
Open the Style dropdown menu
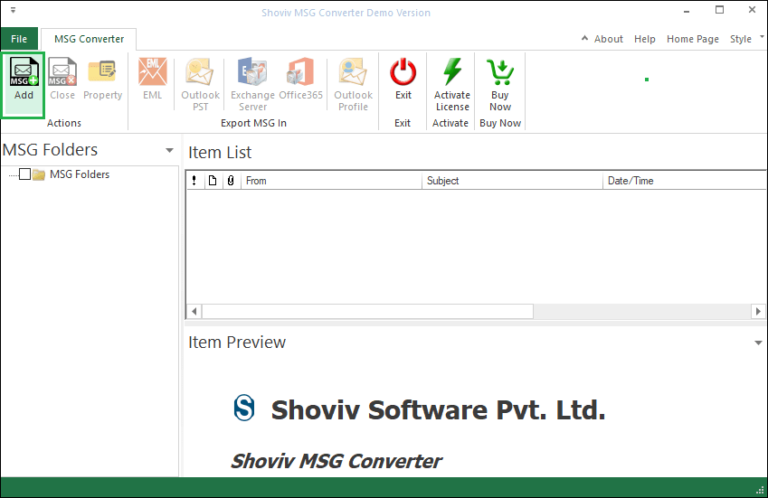click(744, 39)
